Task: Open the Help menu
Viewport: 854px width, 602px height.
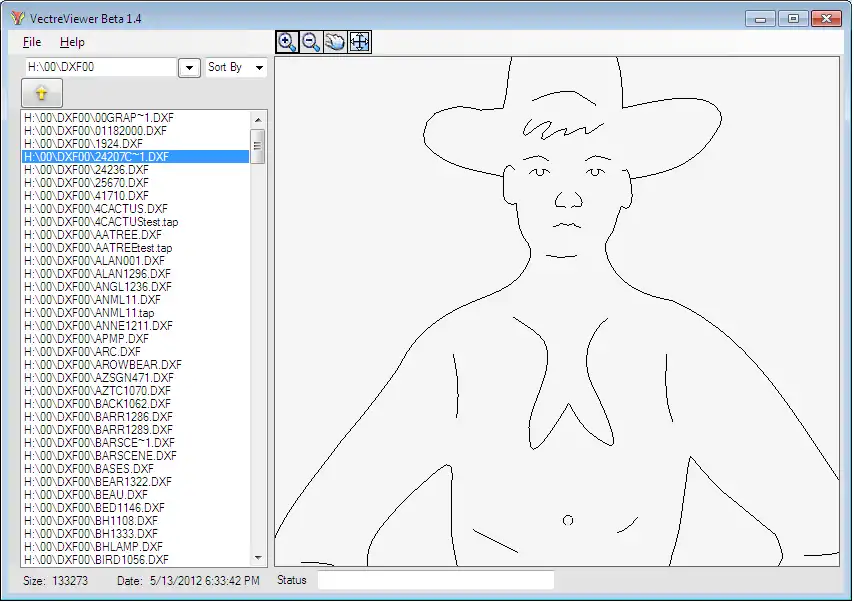Action: 72,42
